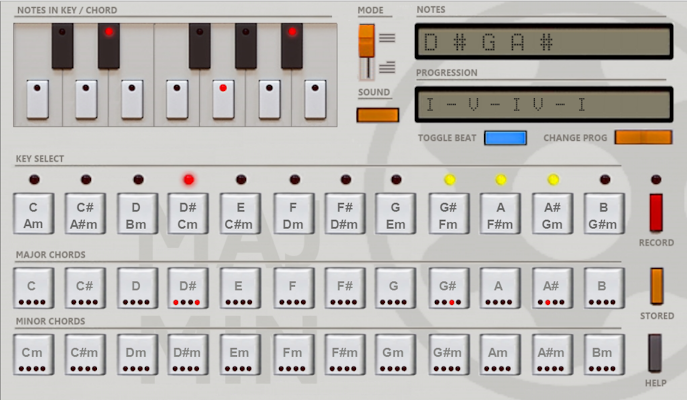Viewport: 687px width, 400px height.
Task: Play the F major chord pad
Action: pyautogui.click(x=294, y=288)
